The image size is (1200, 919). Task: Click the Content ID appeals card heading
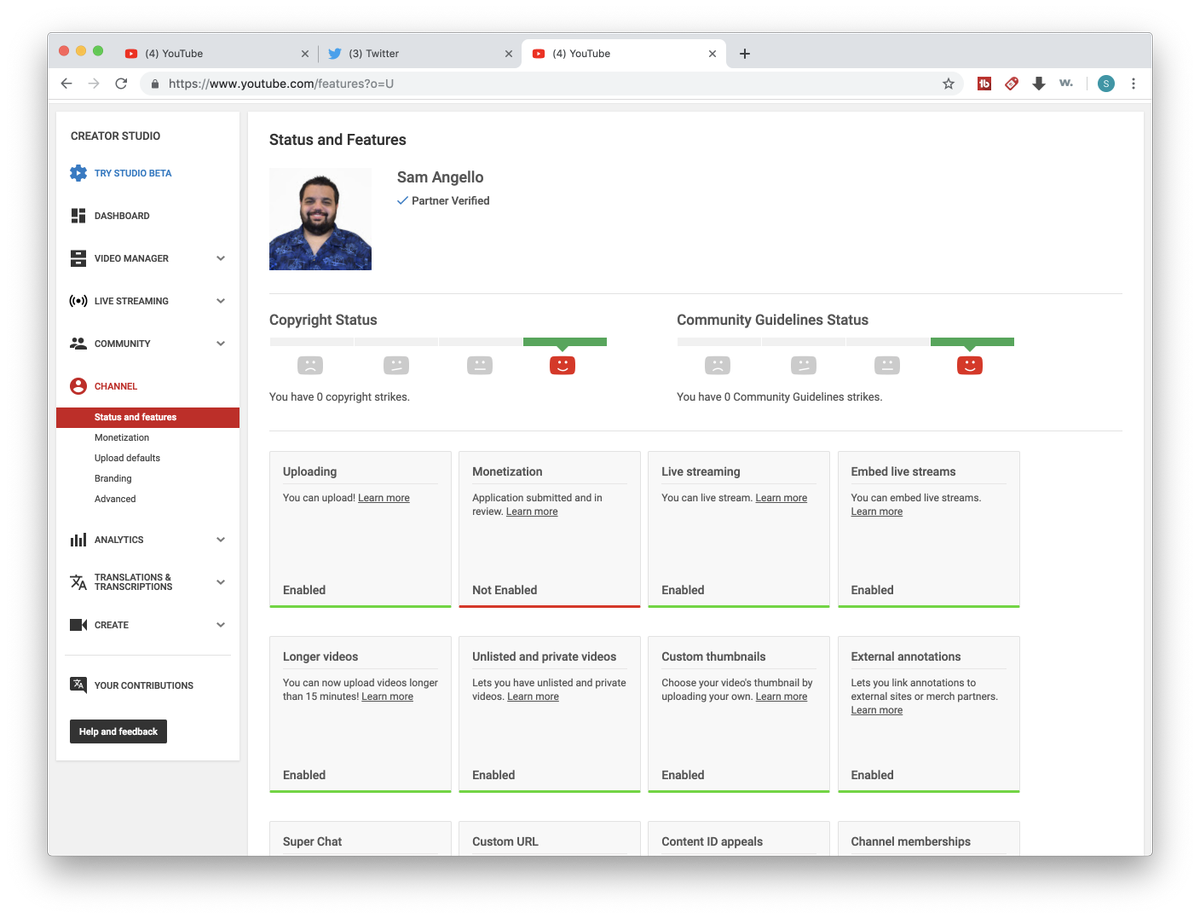pos(712,842)
